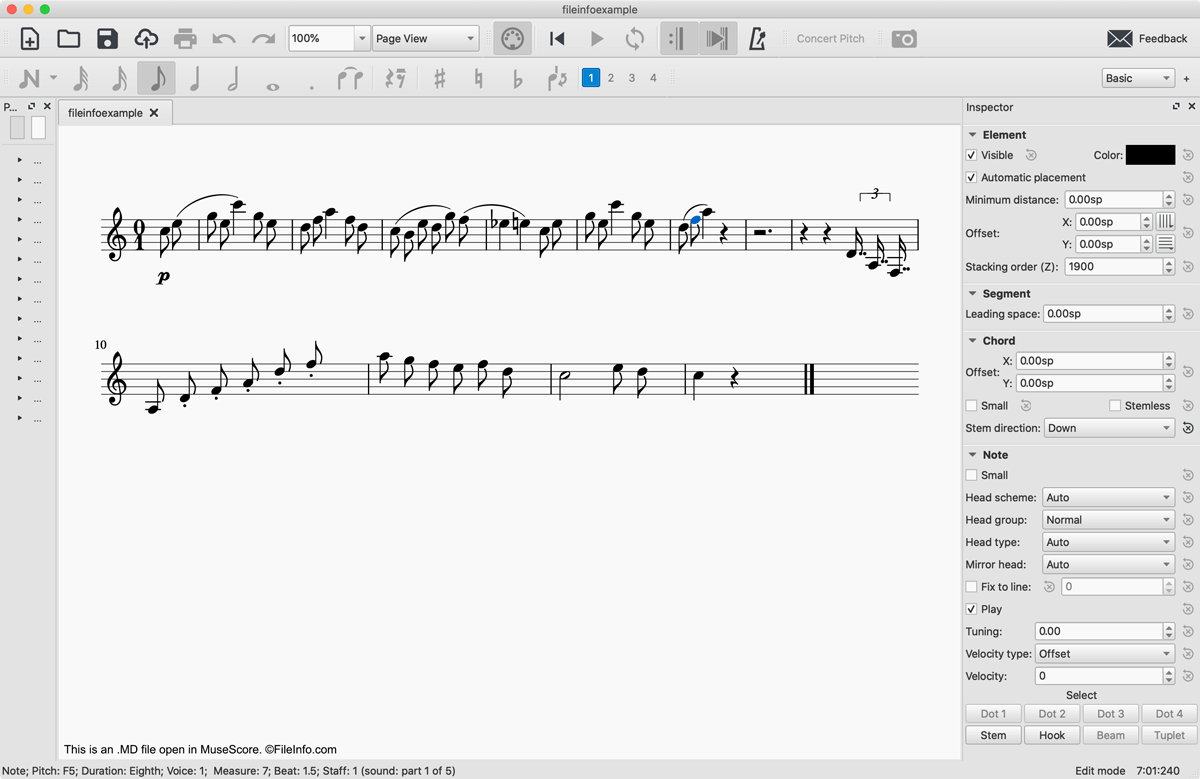Click the Print icon in toolbar
The width and height of the screenshot is (1200, 779).
point(185,39)
